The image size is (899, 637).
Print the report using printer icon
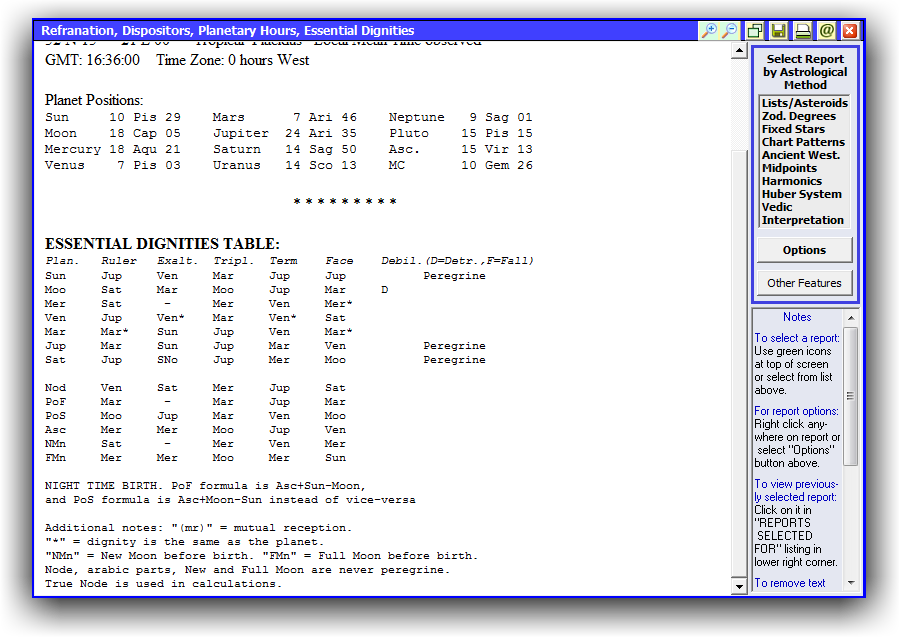pyautogui.click(x=802, y=31)
